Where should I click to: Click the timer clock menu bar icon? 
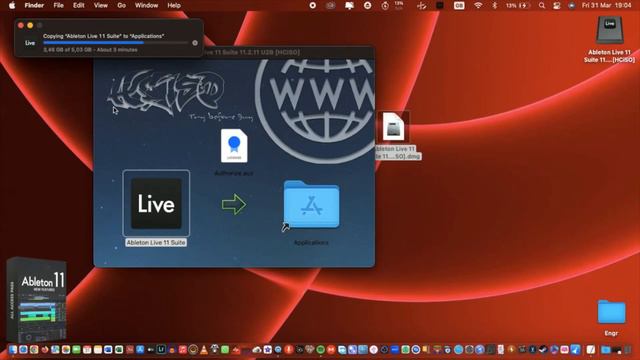[385, 5]
